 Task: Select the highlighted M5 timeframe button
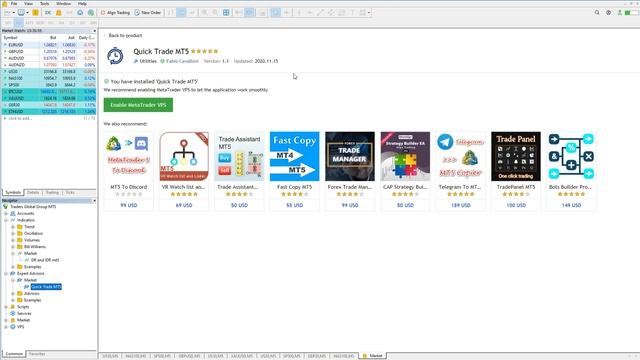[x=19, y=23]
